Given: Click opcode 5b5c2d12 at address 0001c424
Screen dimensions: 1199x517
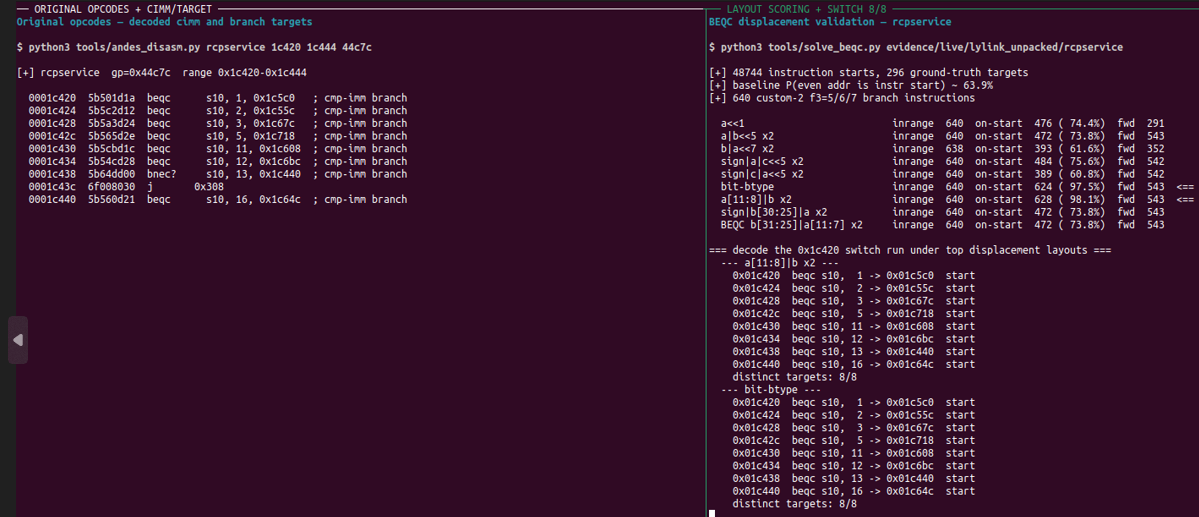Looking at the screenshot, I should click(112, 111).
